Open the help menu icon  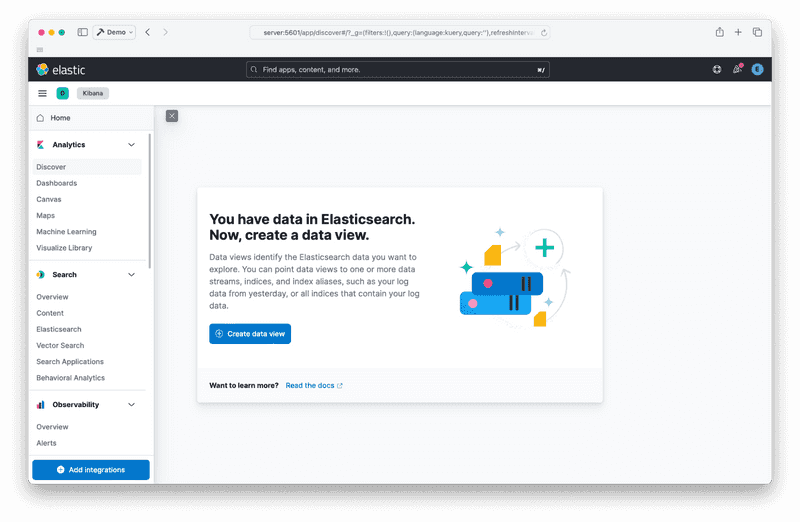point(717,70)
